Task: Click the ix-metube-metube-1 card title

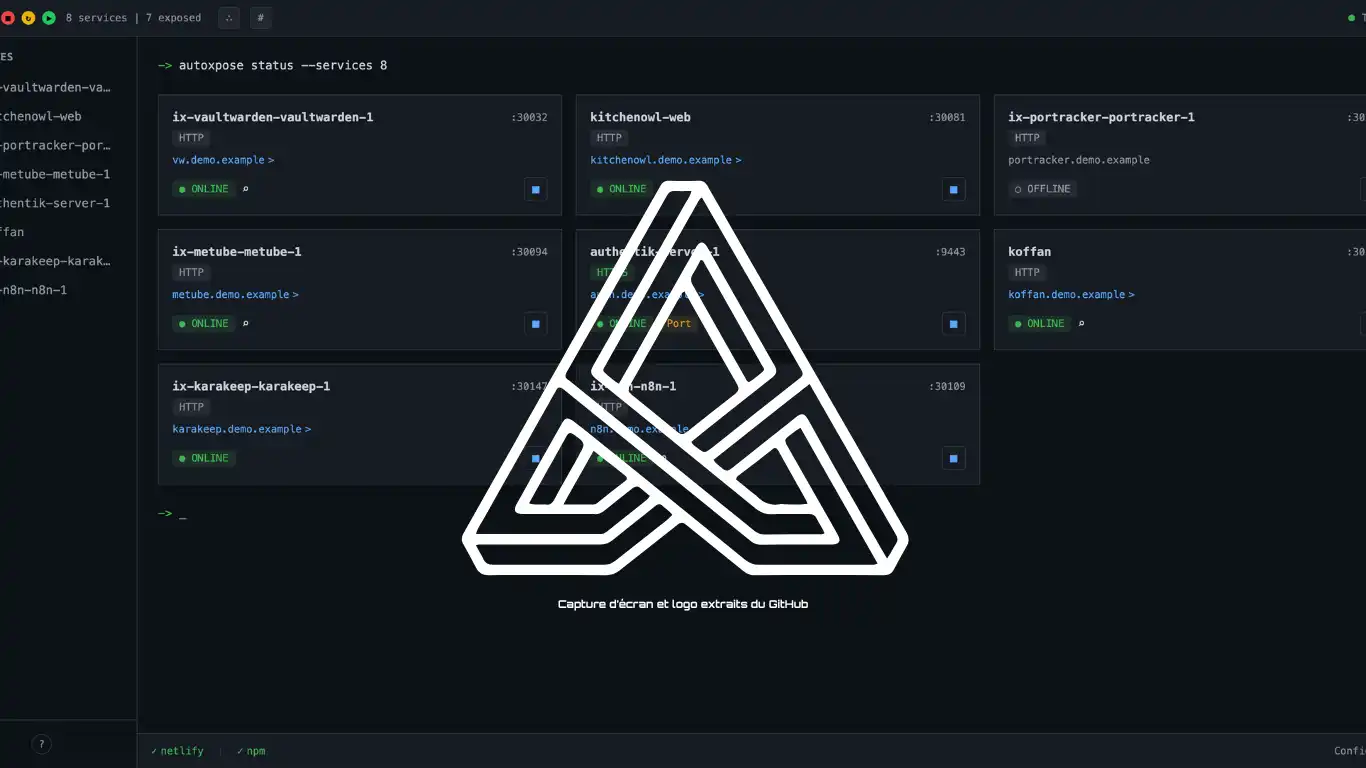Action: [237, 252]
